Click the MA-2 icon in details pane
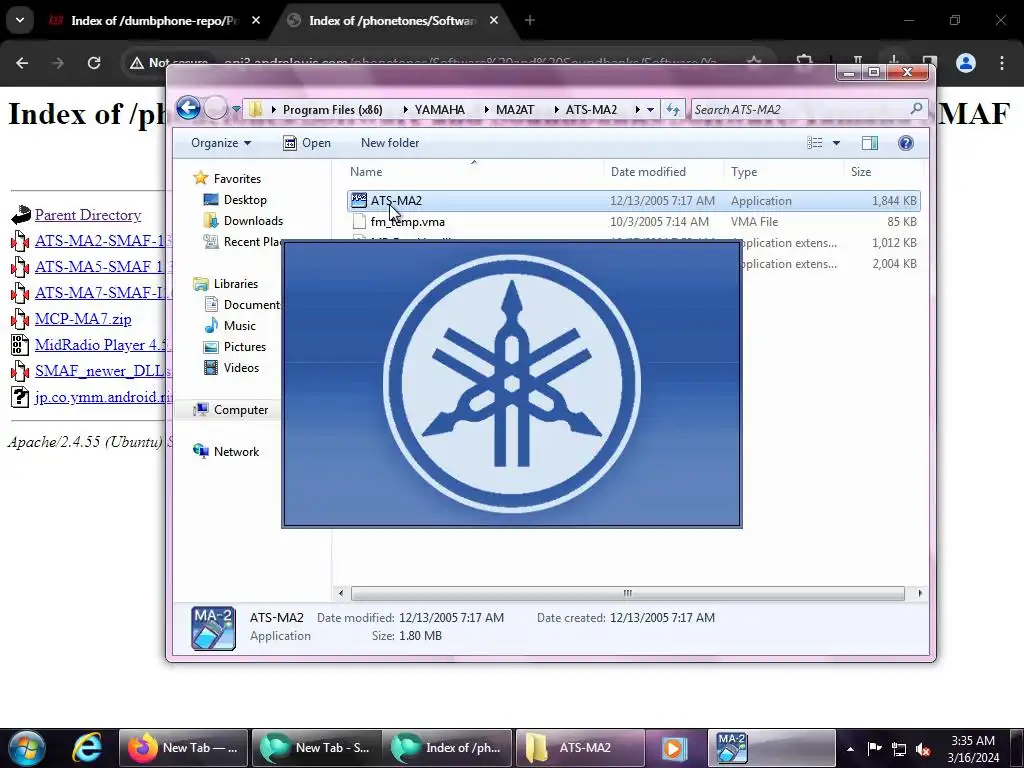The image size is (1024, 768). tap(213, 628)
